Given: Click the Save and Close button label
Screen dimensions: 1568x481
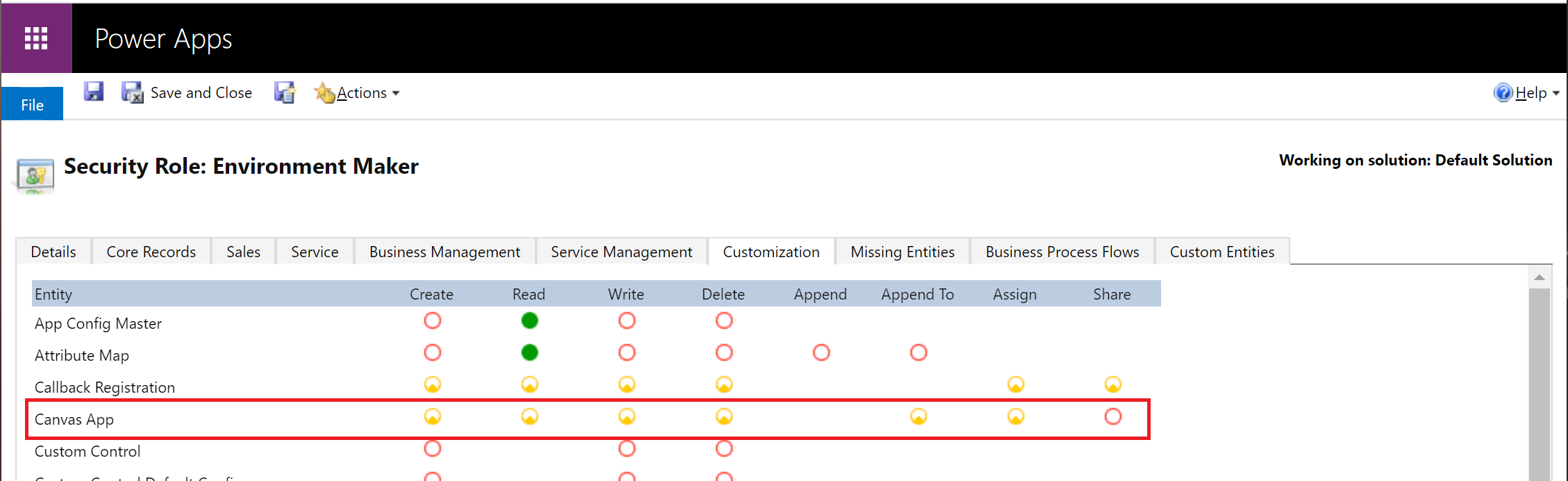Looking at the screenshot, I should 201,92.
